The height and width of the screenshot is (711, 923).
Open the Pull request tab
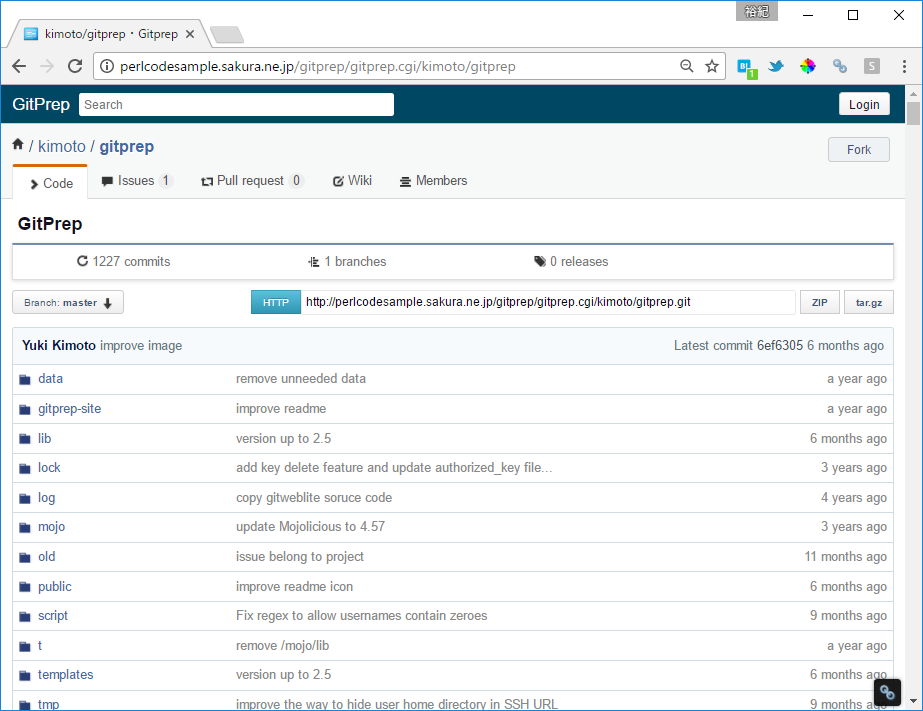[x=251, y=181]
